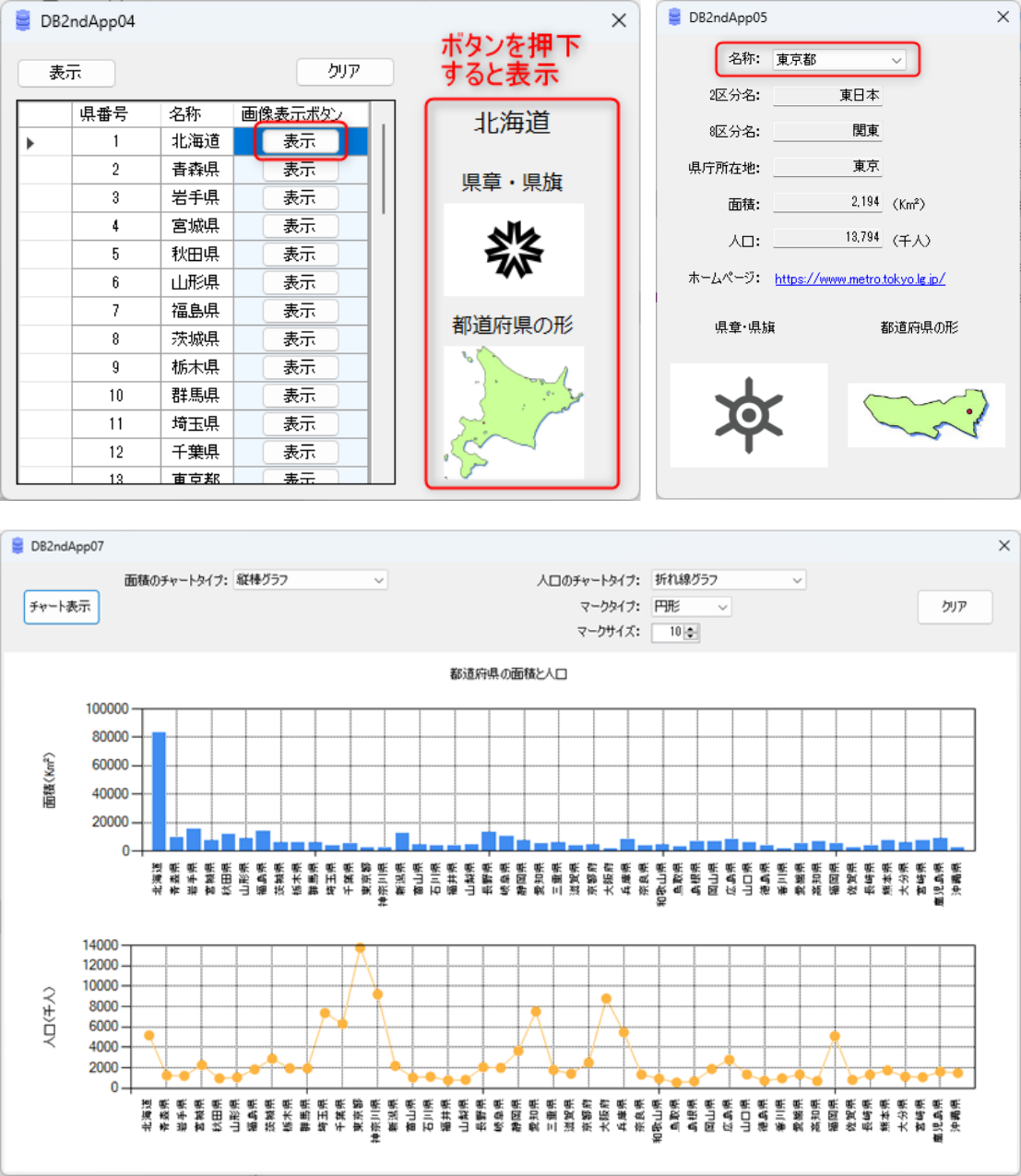The image size is (1021, 1176).
Task: Click the 名称 column header
Action: pyautogui.click(x=185, y=114)
